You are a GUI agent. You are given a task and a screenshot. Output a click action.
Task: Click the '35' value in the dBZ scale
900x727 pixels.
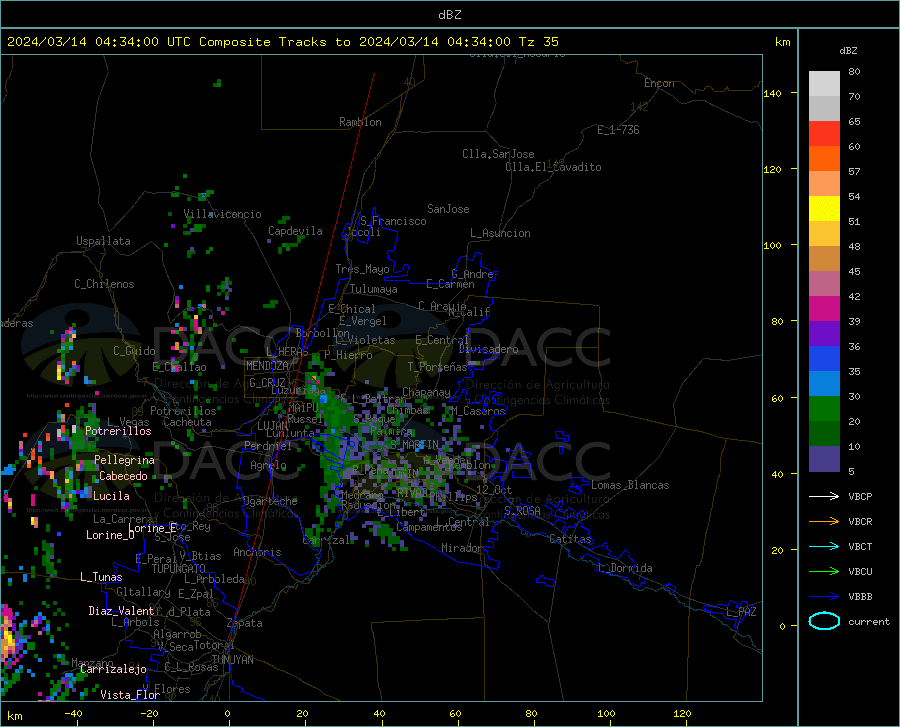click(x=854, y=372)
